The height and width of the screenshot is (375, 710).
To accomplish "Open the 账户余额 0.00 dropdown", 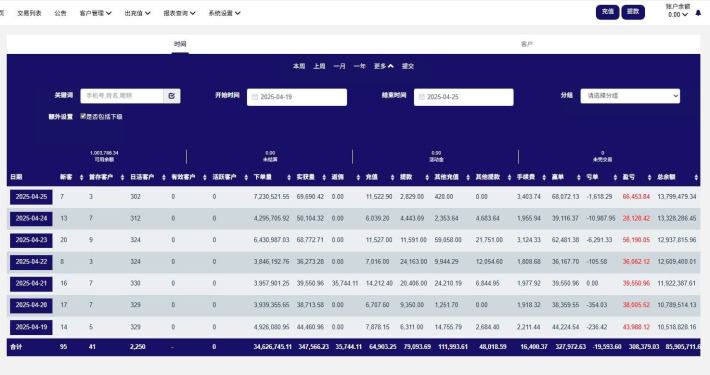I will [x=678, y=14].
